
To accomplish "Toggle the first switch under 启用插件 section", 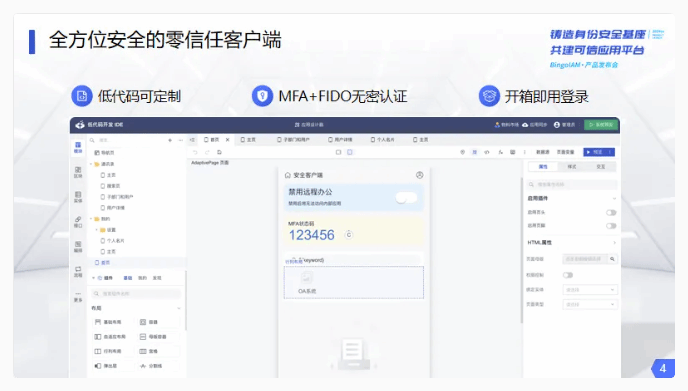I will pos(611,212).
